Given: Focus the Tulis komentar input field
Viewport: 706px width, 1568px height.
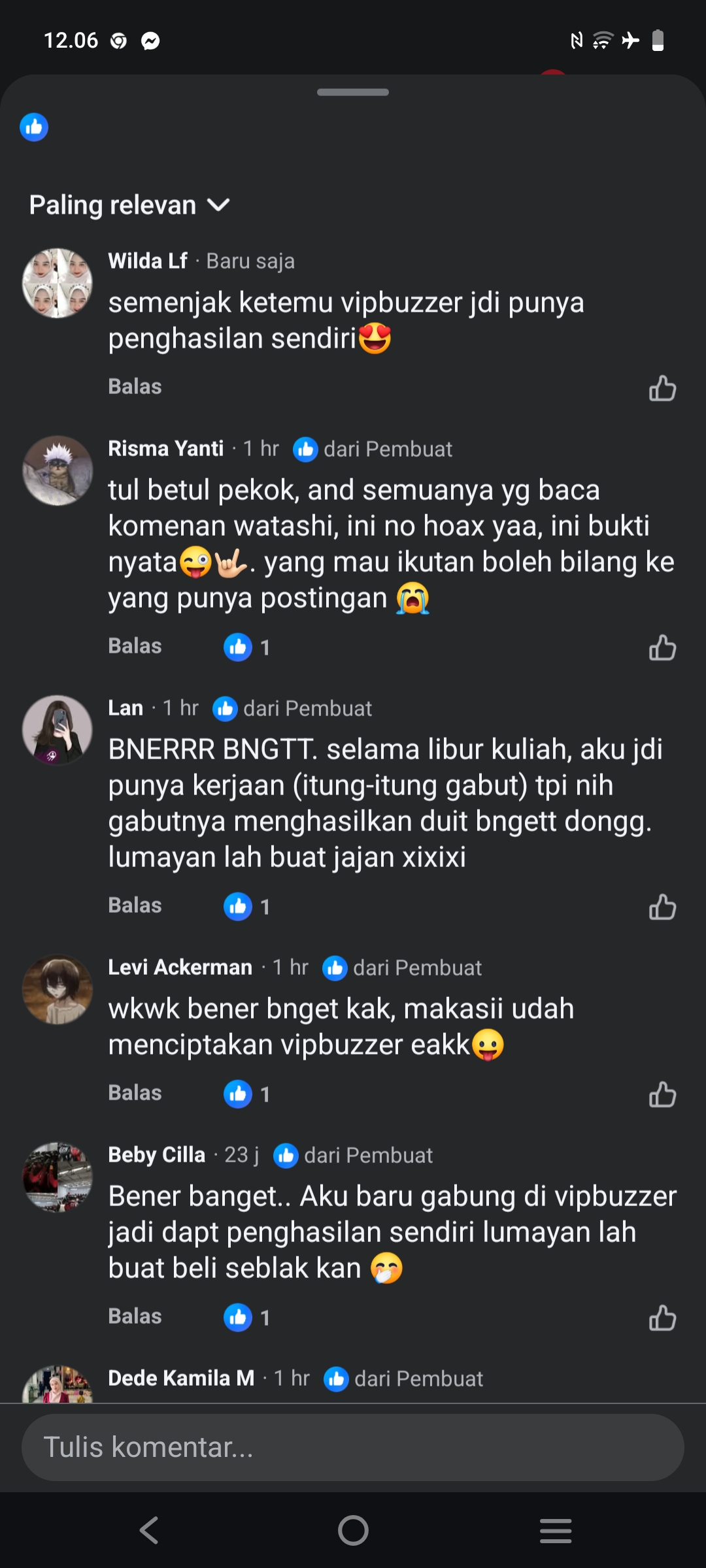Looking at the screenshot, I should coord(353,1447).
